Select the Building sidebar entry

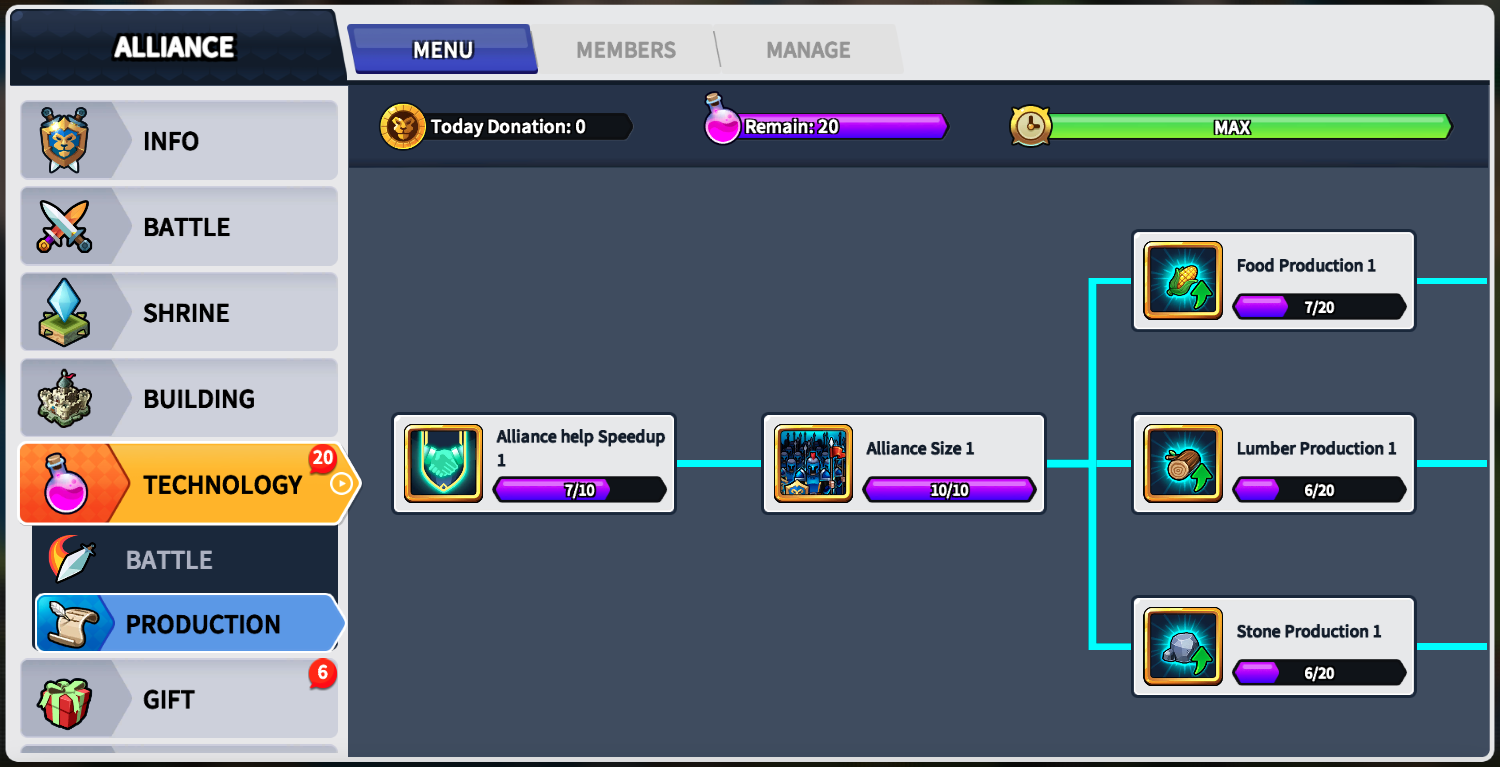coord(179,398)
